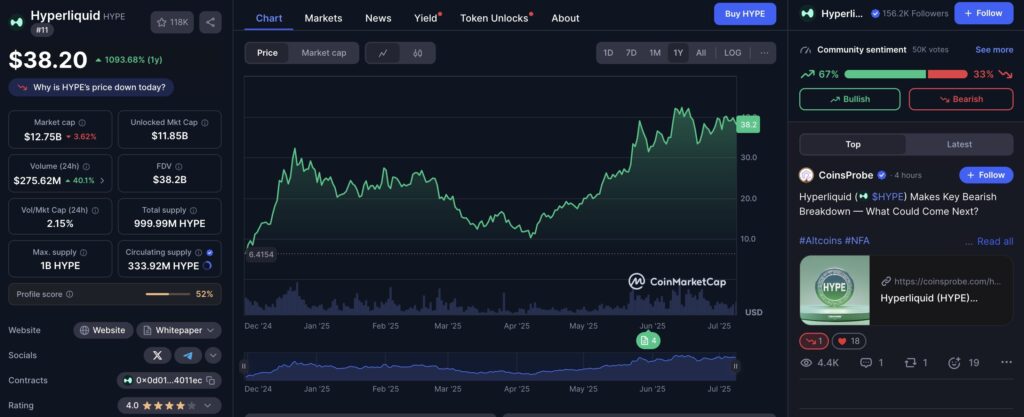Open X (Twitter) social link
Image resolution: width=1024 pixels, height=417 pixels.
(x=157, y=355)
